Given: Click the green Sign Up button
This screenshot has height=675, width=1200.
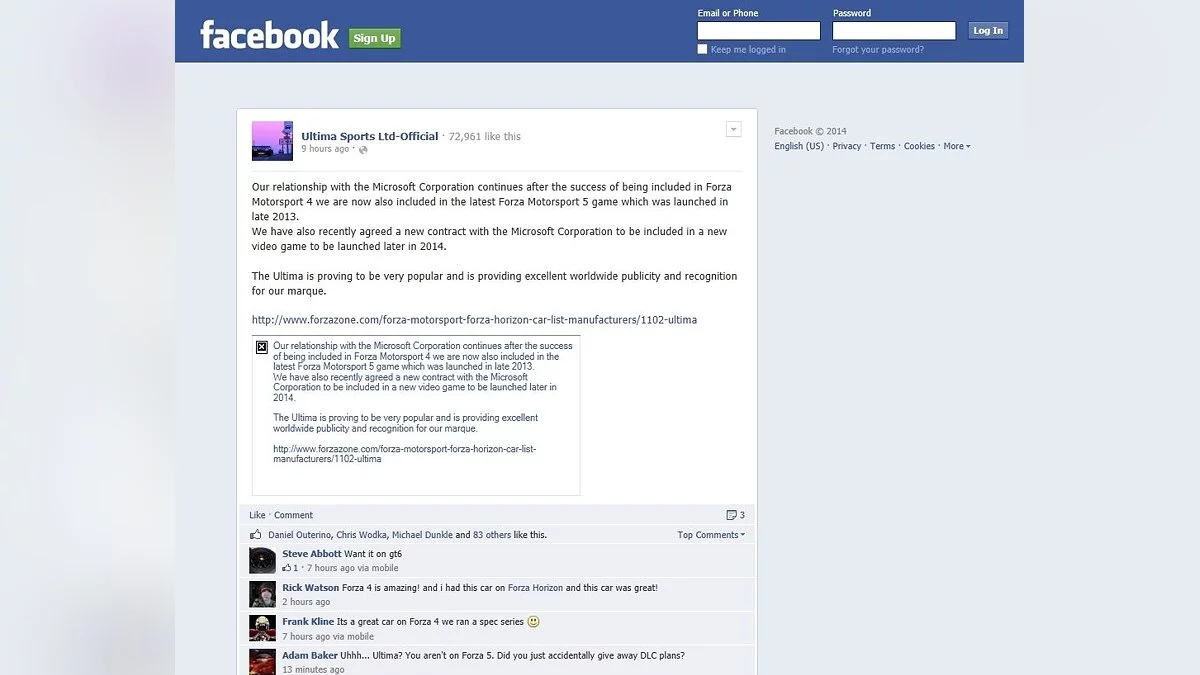Looking at the screenshot, I should coord(375,38).
